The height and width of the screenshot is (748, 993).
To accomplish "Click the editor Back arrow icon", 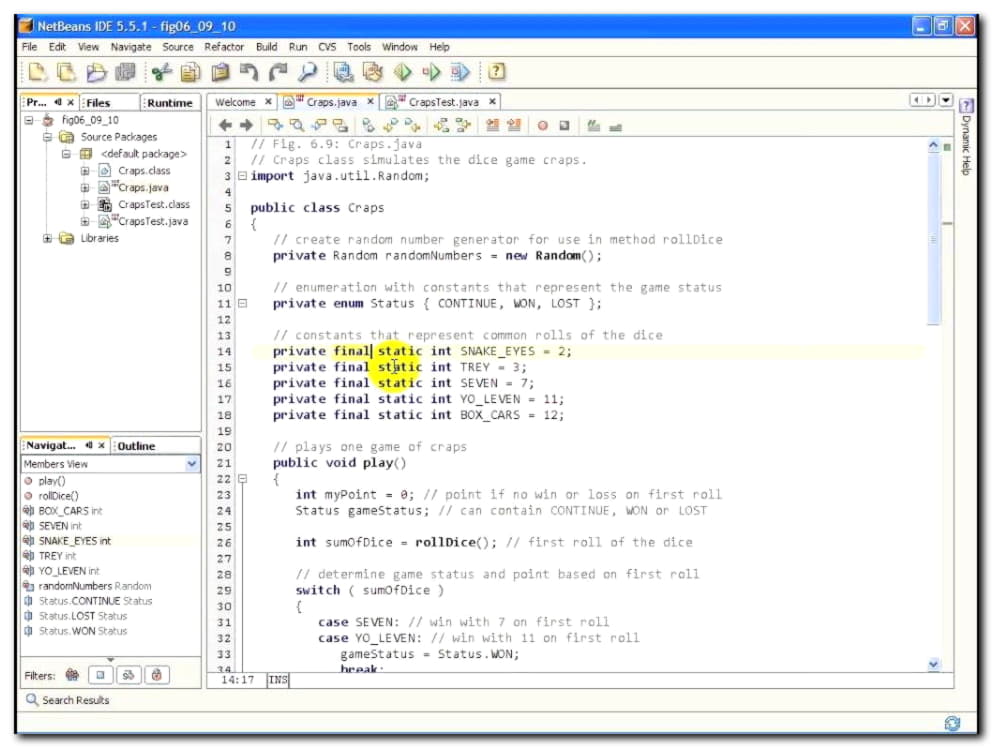I will tap(225, 125).
